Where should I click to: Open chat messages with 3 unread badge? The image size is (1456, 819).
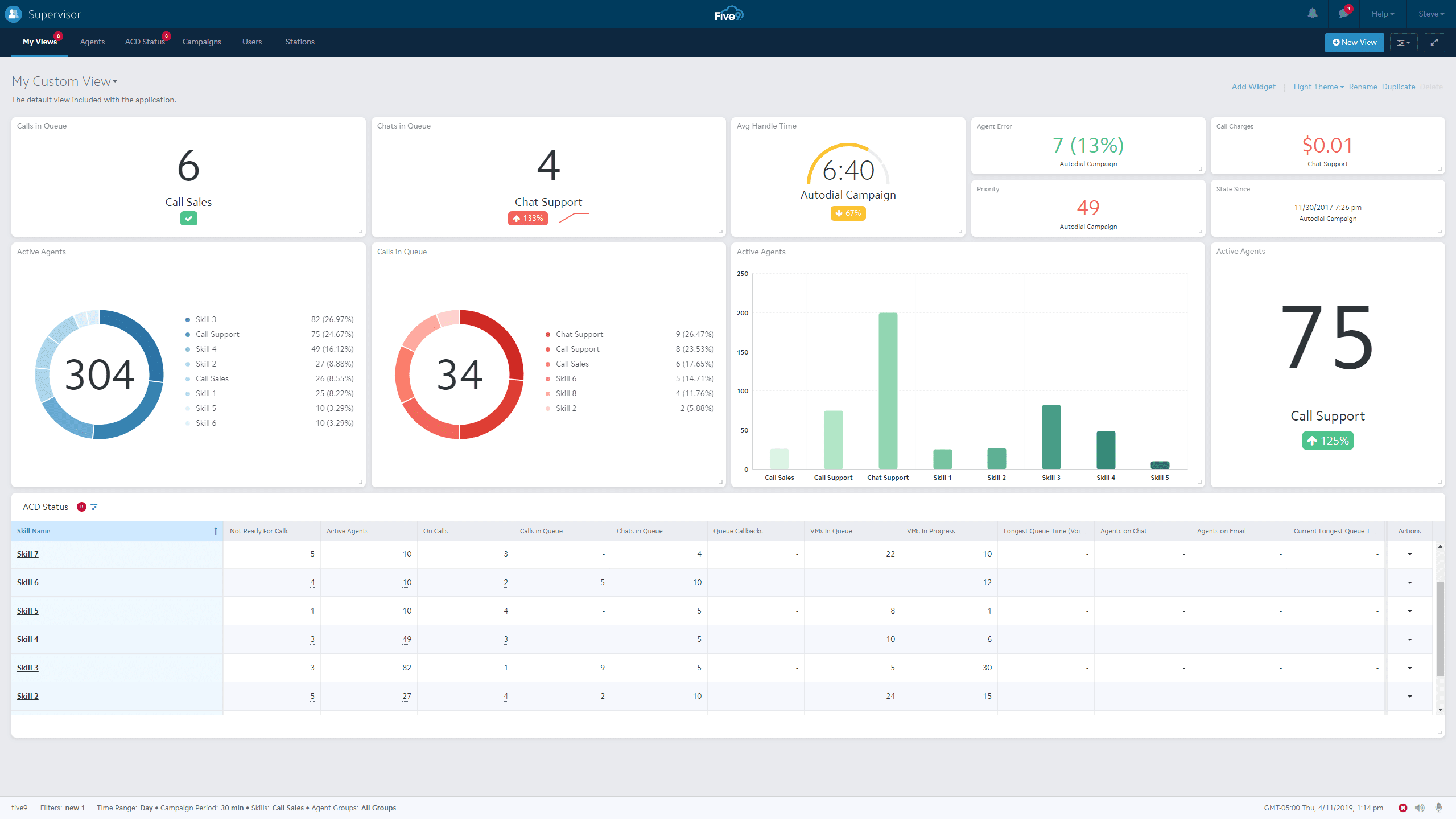tap(1343, 14)
